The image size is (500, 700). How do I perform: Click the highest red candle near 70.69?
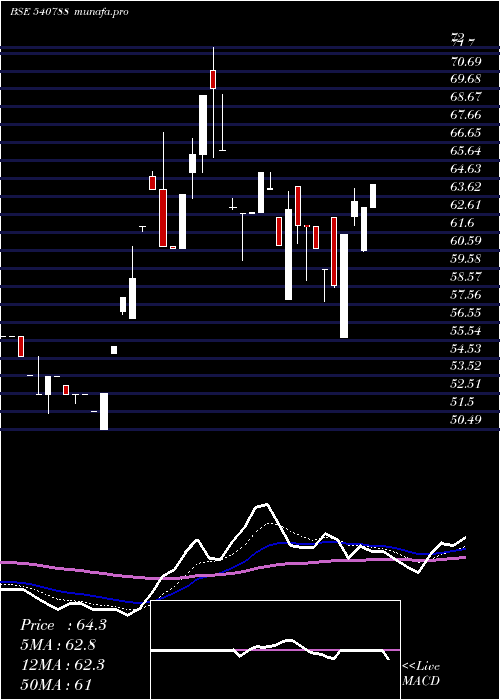coord(213,79)
